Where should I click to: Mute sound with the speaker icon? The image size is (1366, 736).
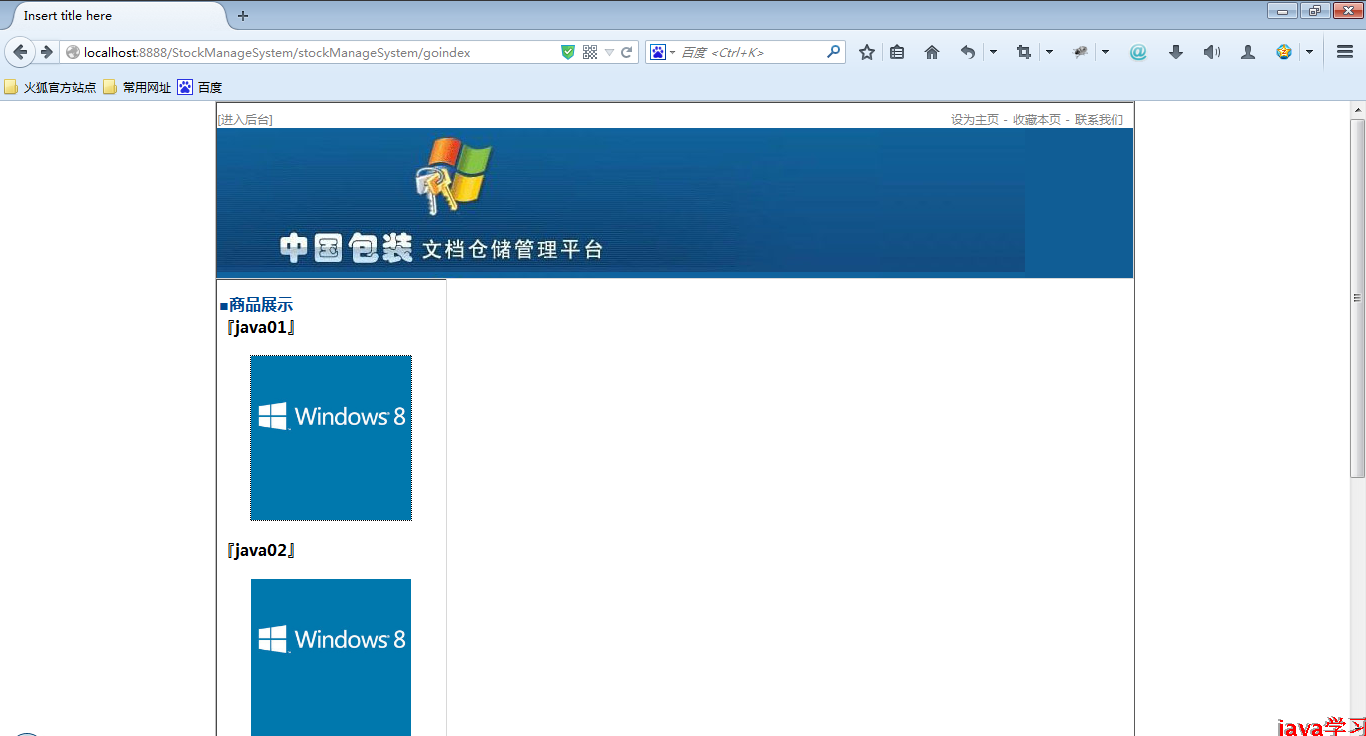[x=1212, y=52]
